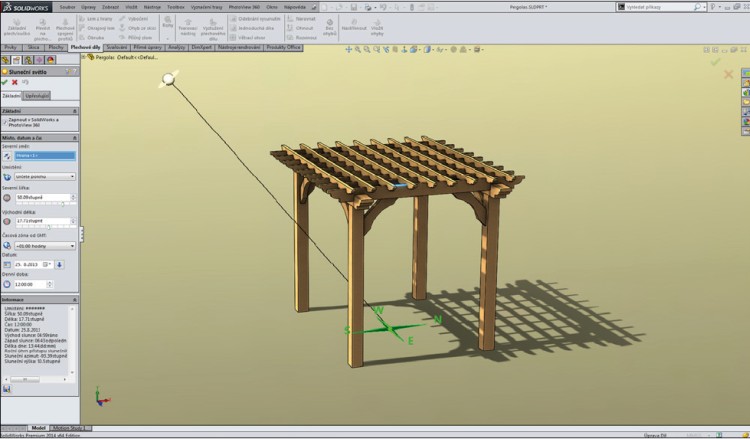Click the Rohy corners tool
This screenshot has height=439, width=750.
click(167, 22)
